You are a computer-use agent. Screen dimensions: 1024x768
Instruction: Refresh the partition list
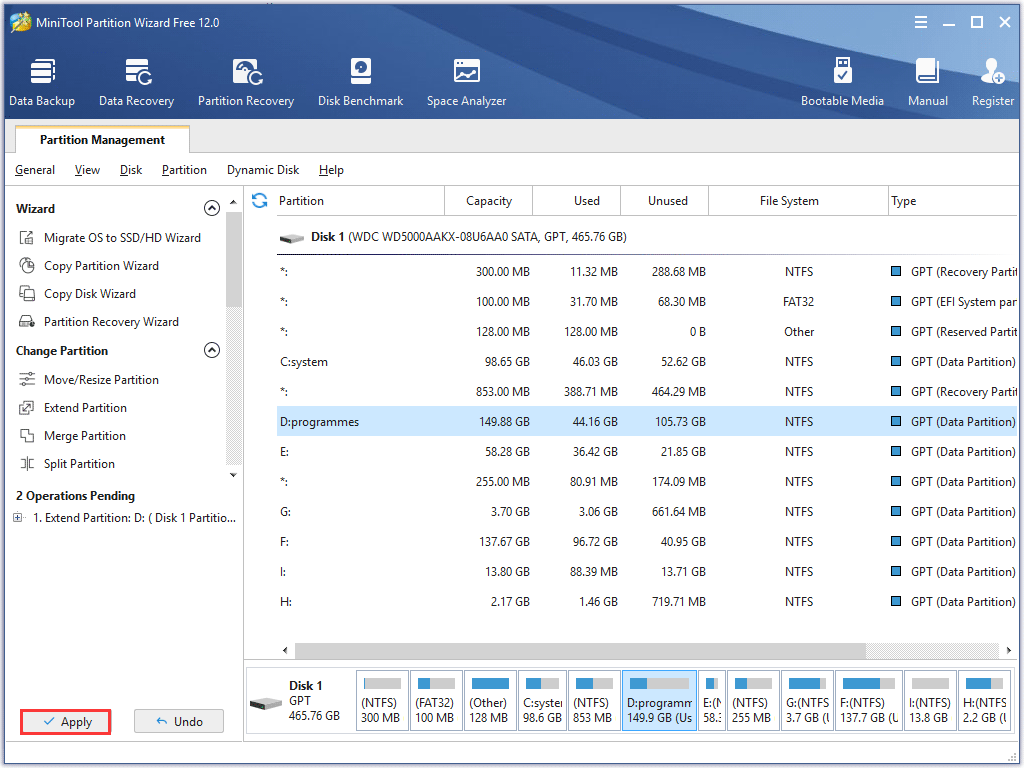coord(259,200)
